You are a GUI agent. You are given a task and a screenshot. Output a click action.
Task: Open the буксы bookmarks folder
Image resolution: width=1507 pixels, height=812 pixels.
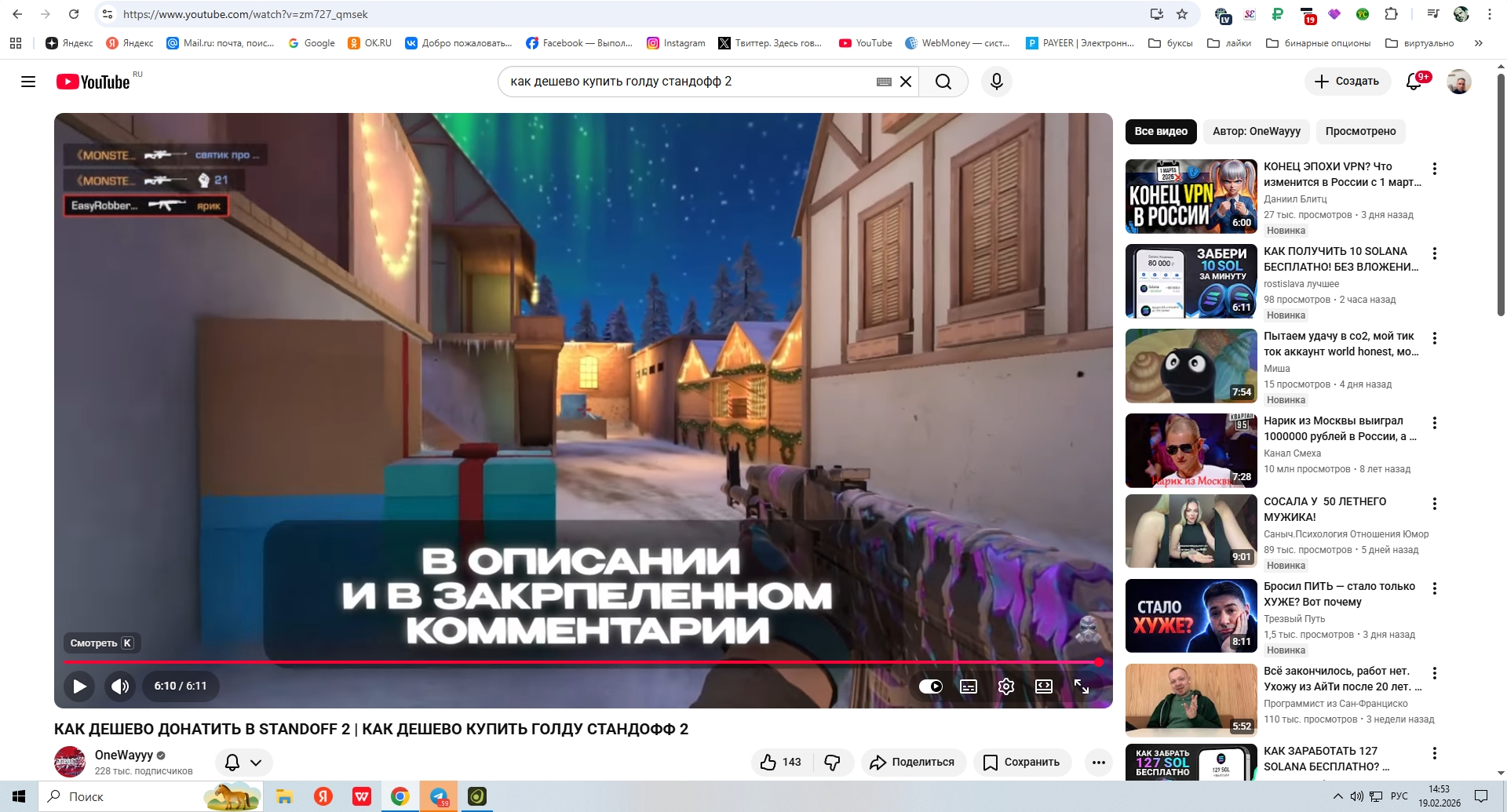point(1170,43)
